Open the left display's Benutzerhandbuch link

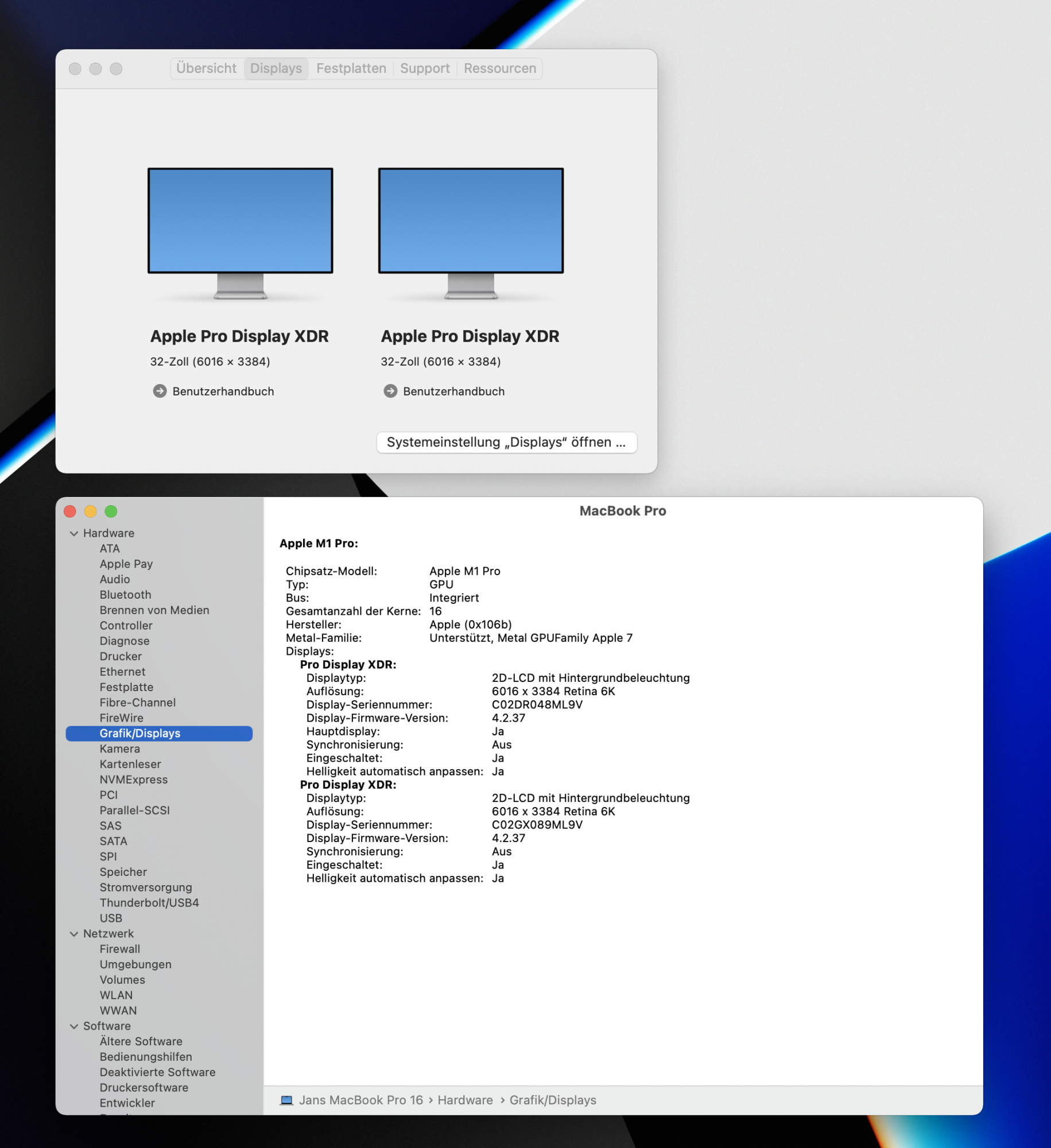coord(223,391)
